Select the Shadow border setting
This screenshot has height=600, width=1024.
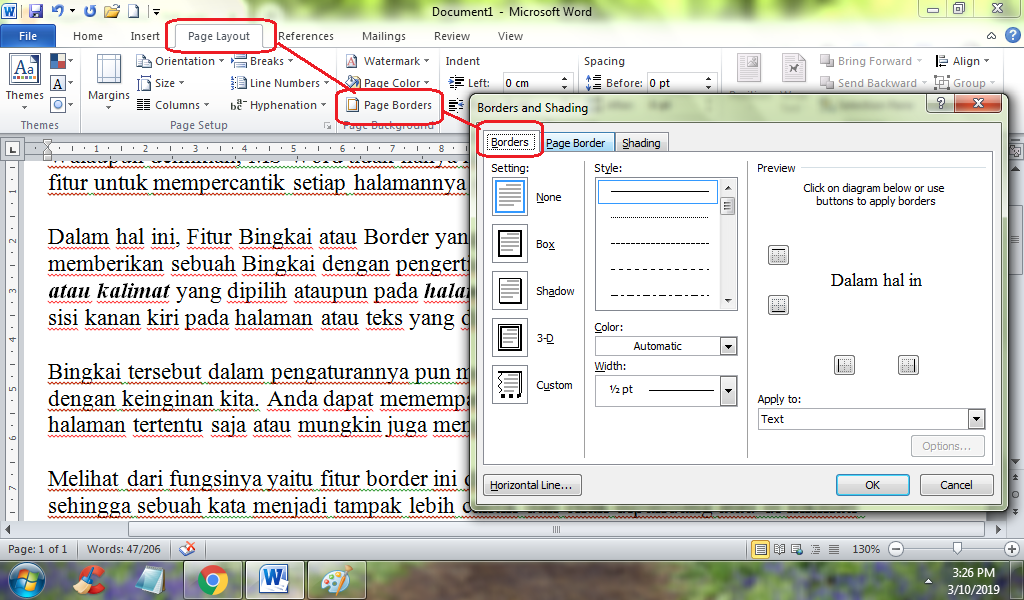509,291
